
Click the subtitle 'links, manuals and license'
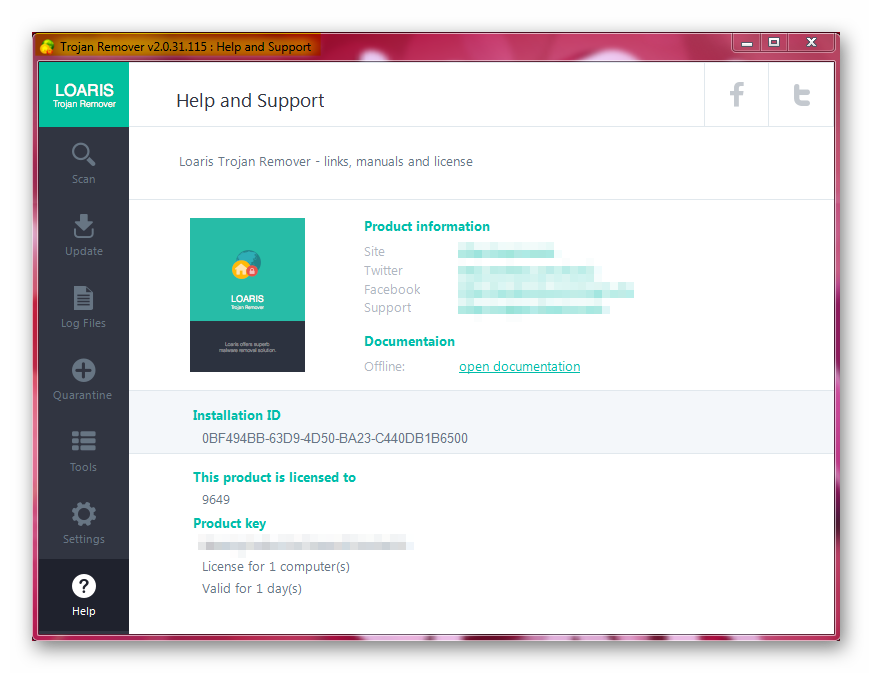[x=398, y=162]
